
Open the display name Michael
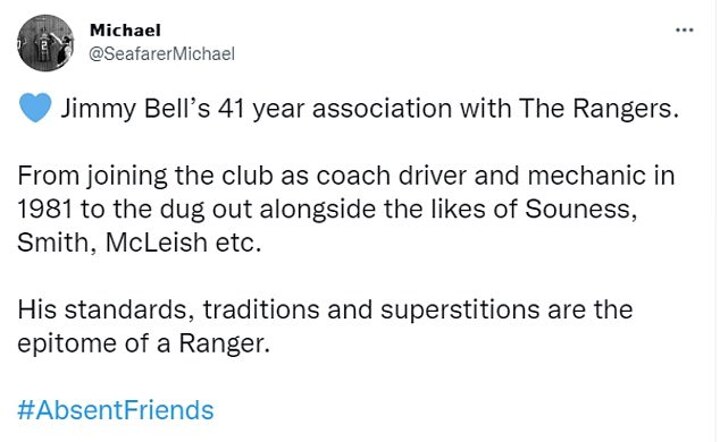tap(125, 30)
